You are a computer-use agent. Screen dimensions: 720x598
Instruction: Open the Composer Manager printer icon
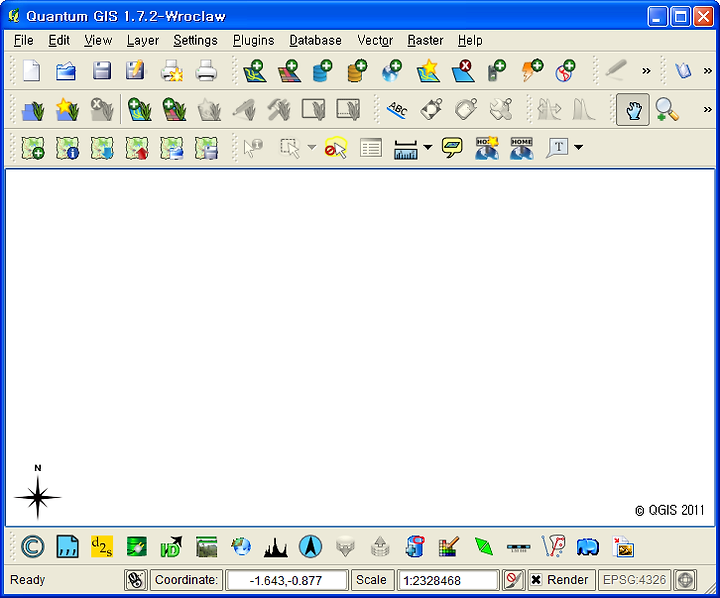coord(206,71)
